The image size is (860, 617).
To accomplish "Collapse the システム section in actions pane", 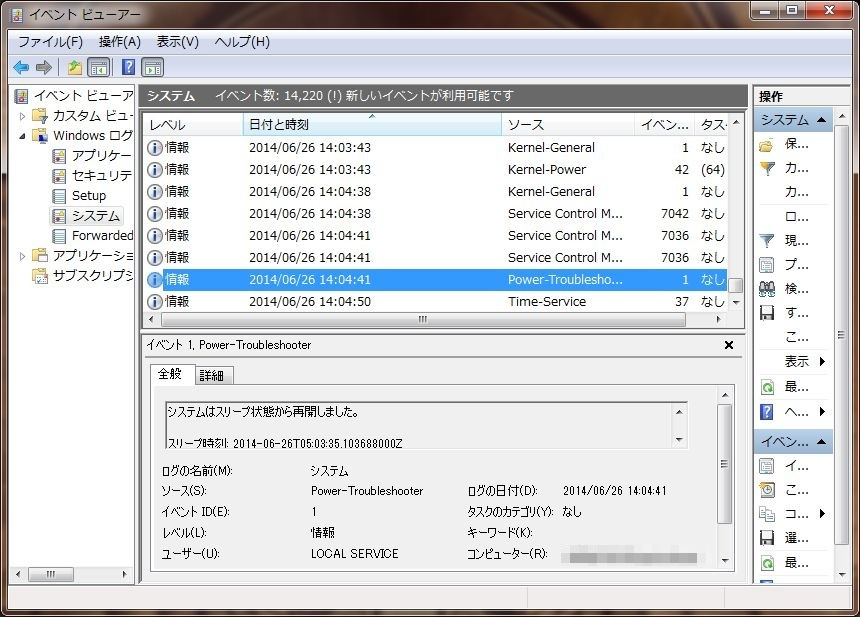I will pos(822,120).
